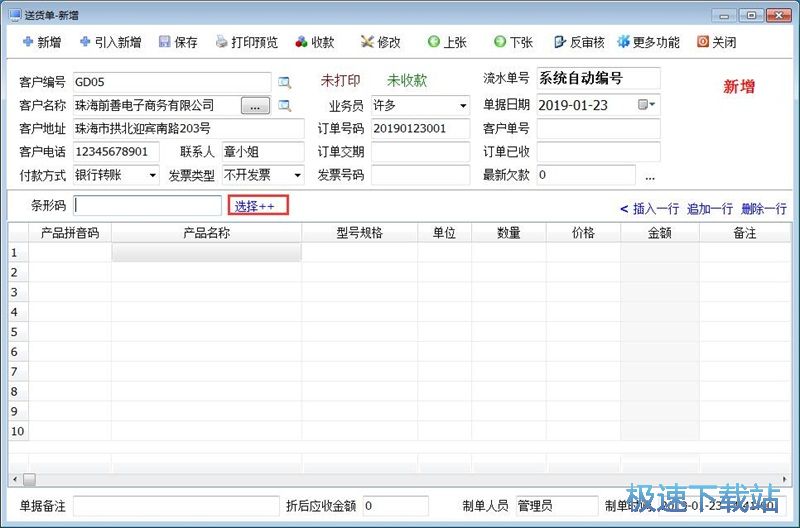Open the 更多功能 menu
This screenshot has width=800, height=528.
click(x=648, y=42)
